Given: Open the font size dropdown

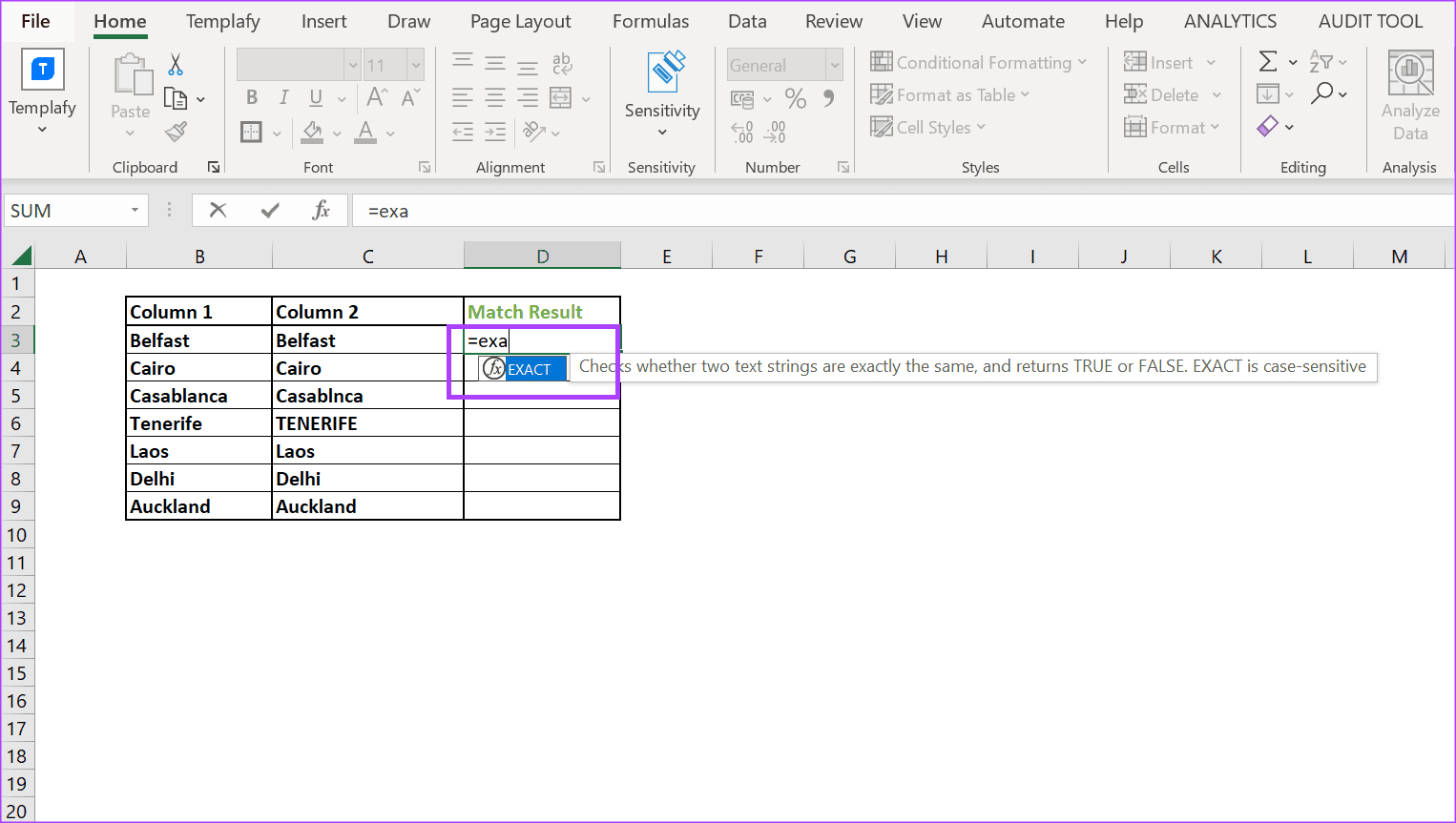Looking at the screenshot, I should point(416,65).
